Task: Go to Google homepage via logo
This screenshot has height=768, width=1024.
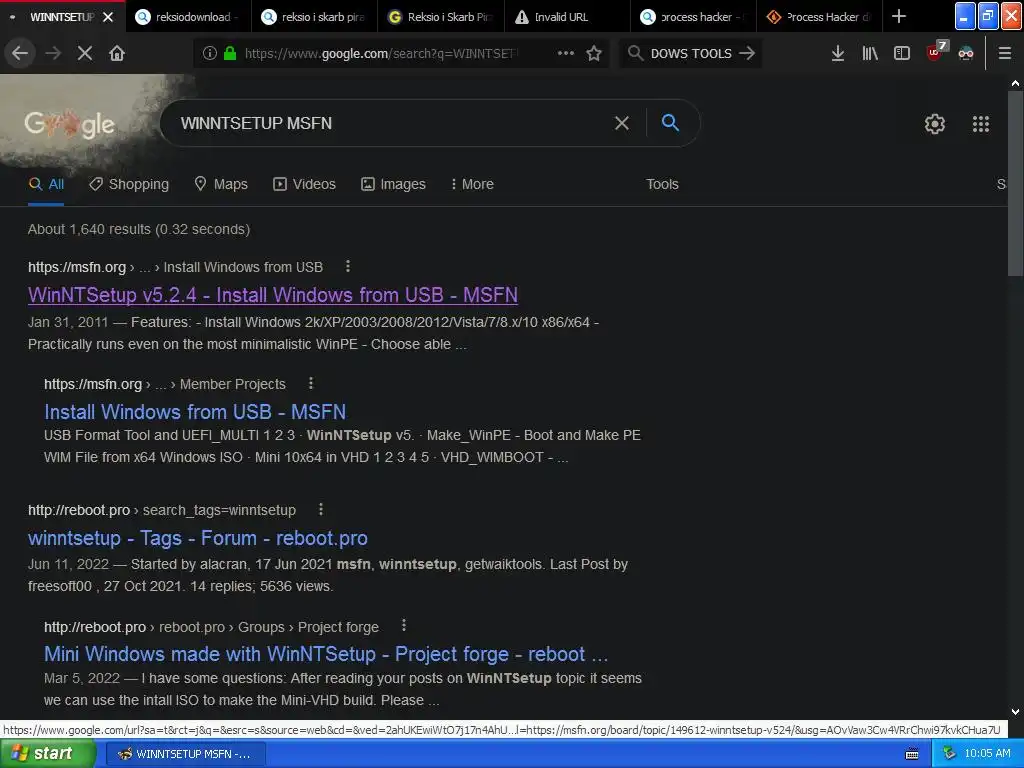Action: [70, 123]
